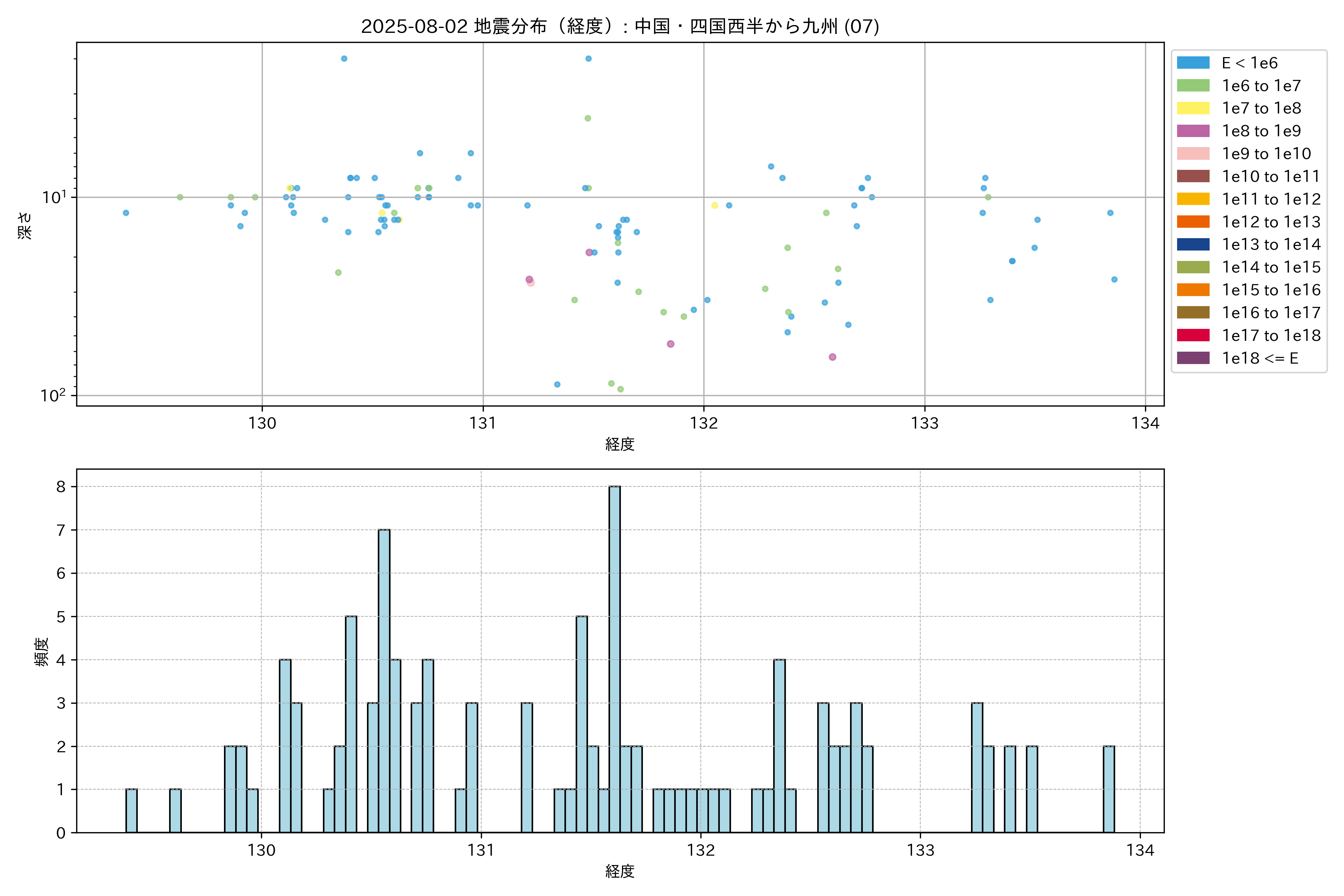Click the tallest histogram bar with frequency 8
Image resolution: width=1344 pixels, height=896 pixels.
click(614, 657)
